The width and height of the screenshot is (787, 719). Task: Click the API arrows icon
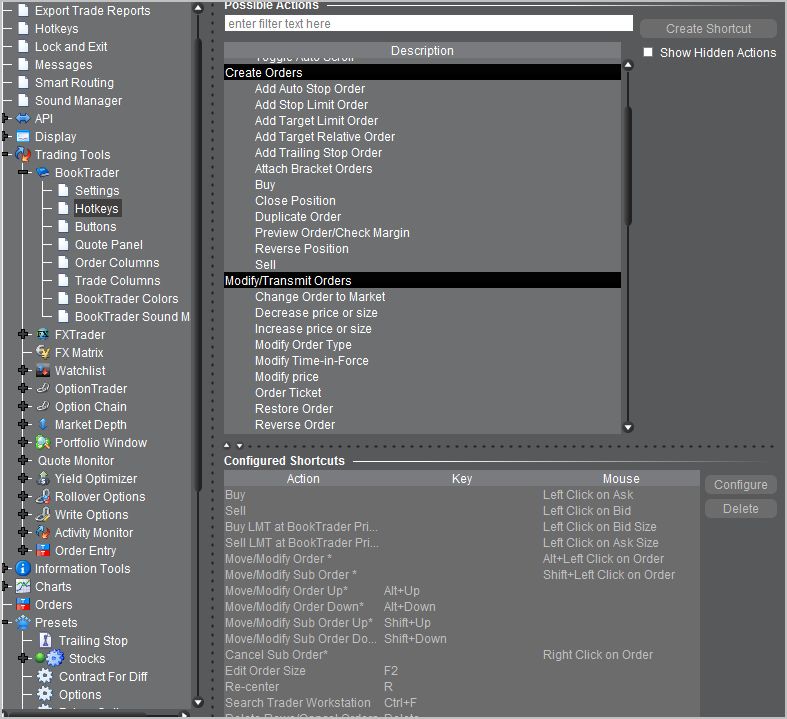coord(23,118)
